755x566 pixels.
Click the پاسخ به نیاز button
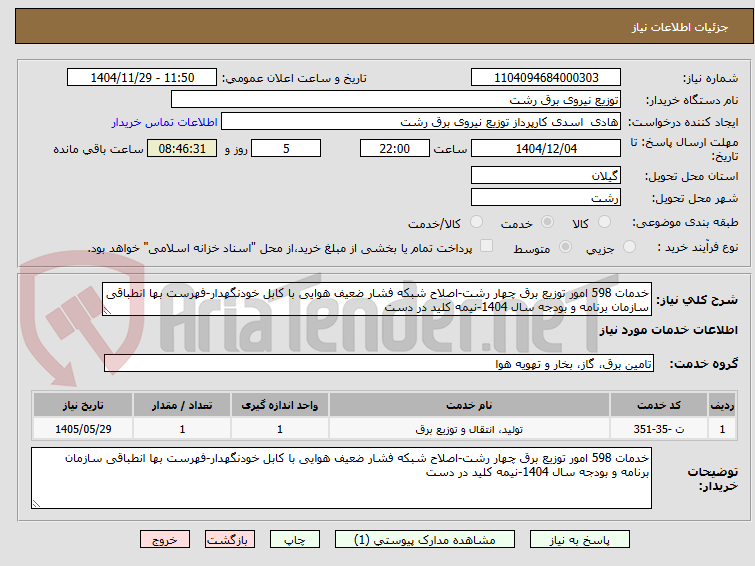tap(580, 540)
